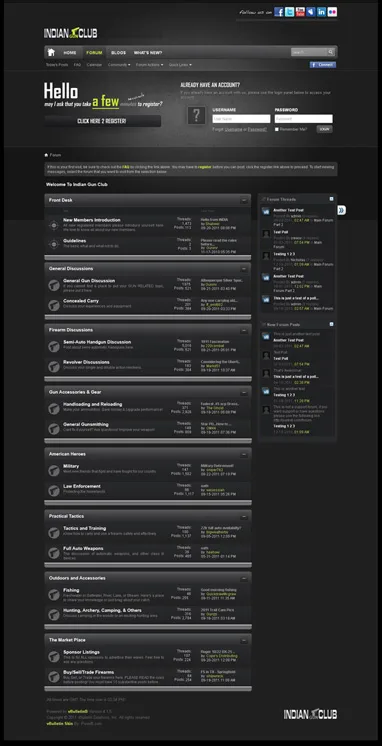Open Today's Posts in the sub-navigation
This screenshot has width=382, height=746.
point(57,65)
